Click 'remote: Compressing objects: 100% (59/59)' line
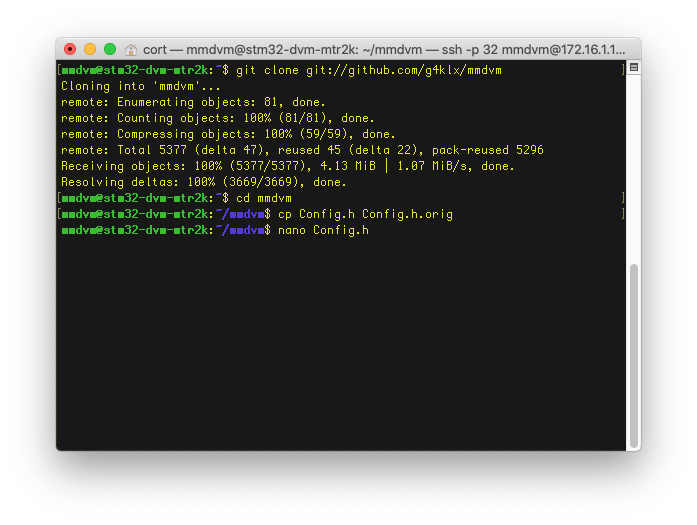This screenshot has height=525, width=697. point(228,134)
